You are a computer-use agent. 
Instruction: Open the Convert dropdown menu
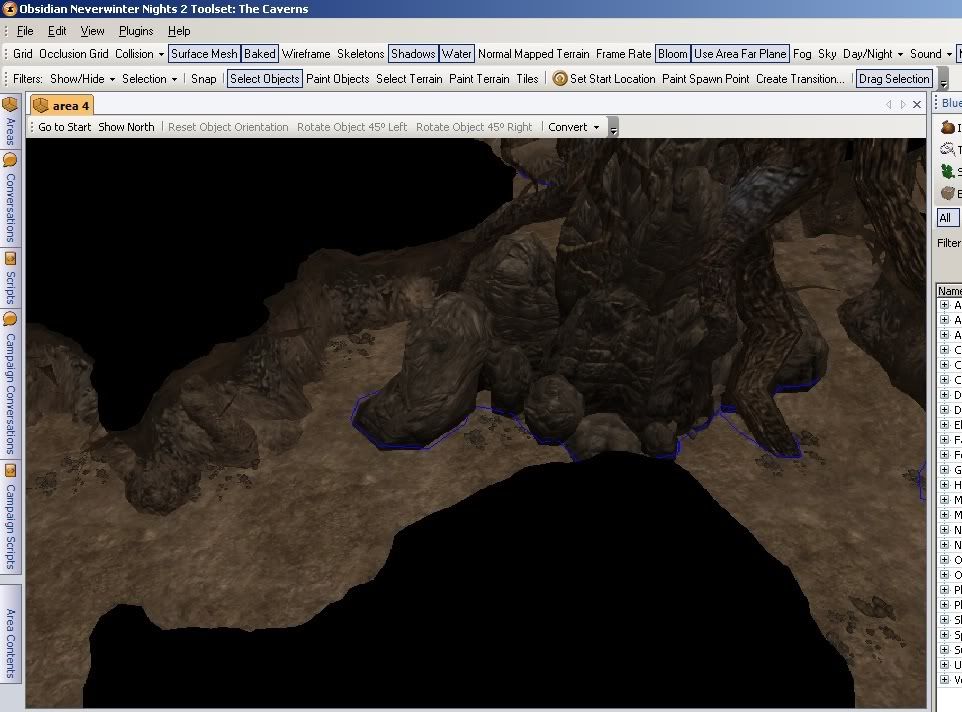point(574,127)
